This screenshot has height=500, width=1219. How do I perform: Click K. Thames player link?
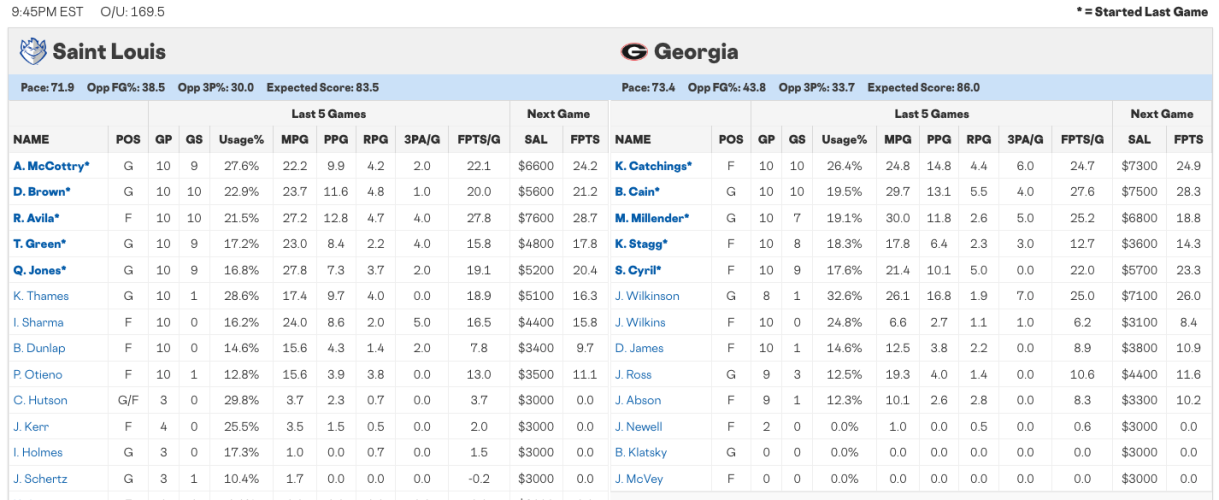click(x=40, y=296)
